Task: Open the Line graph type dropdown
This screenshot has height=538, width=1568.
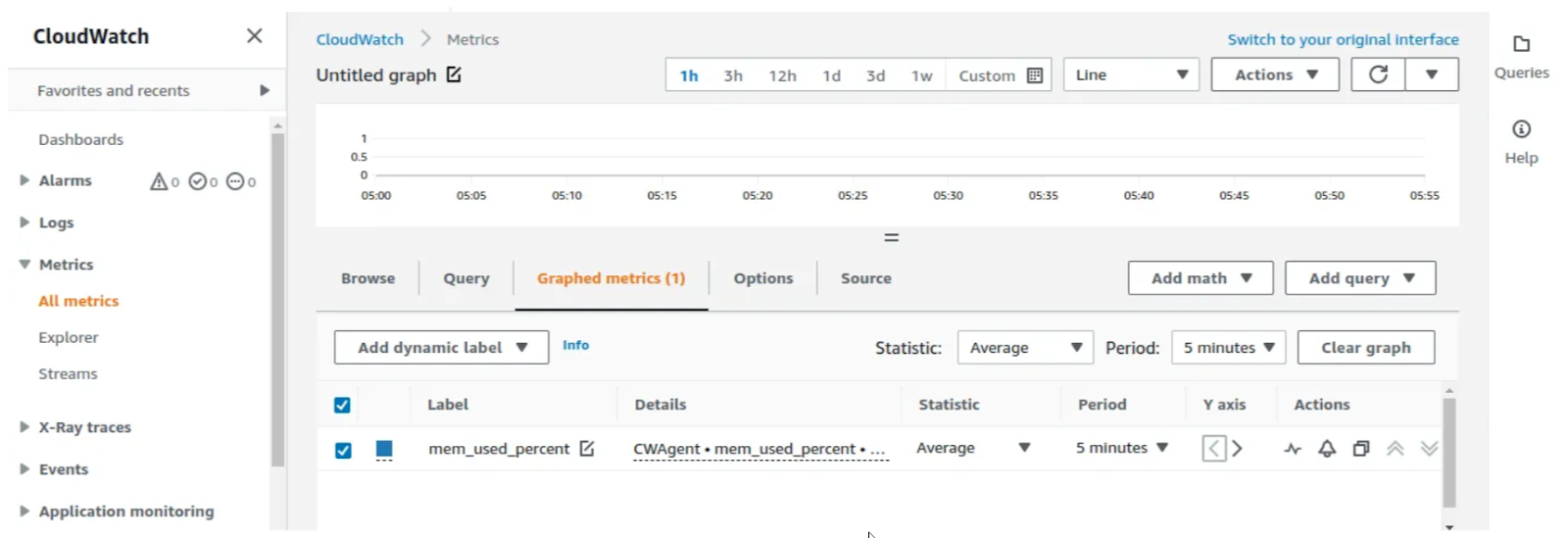Action: (x=1131, y=74)
